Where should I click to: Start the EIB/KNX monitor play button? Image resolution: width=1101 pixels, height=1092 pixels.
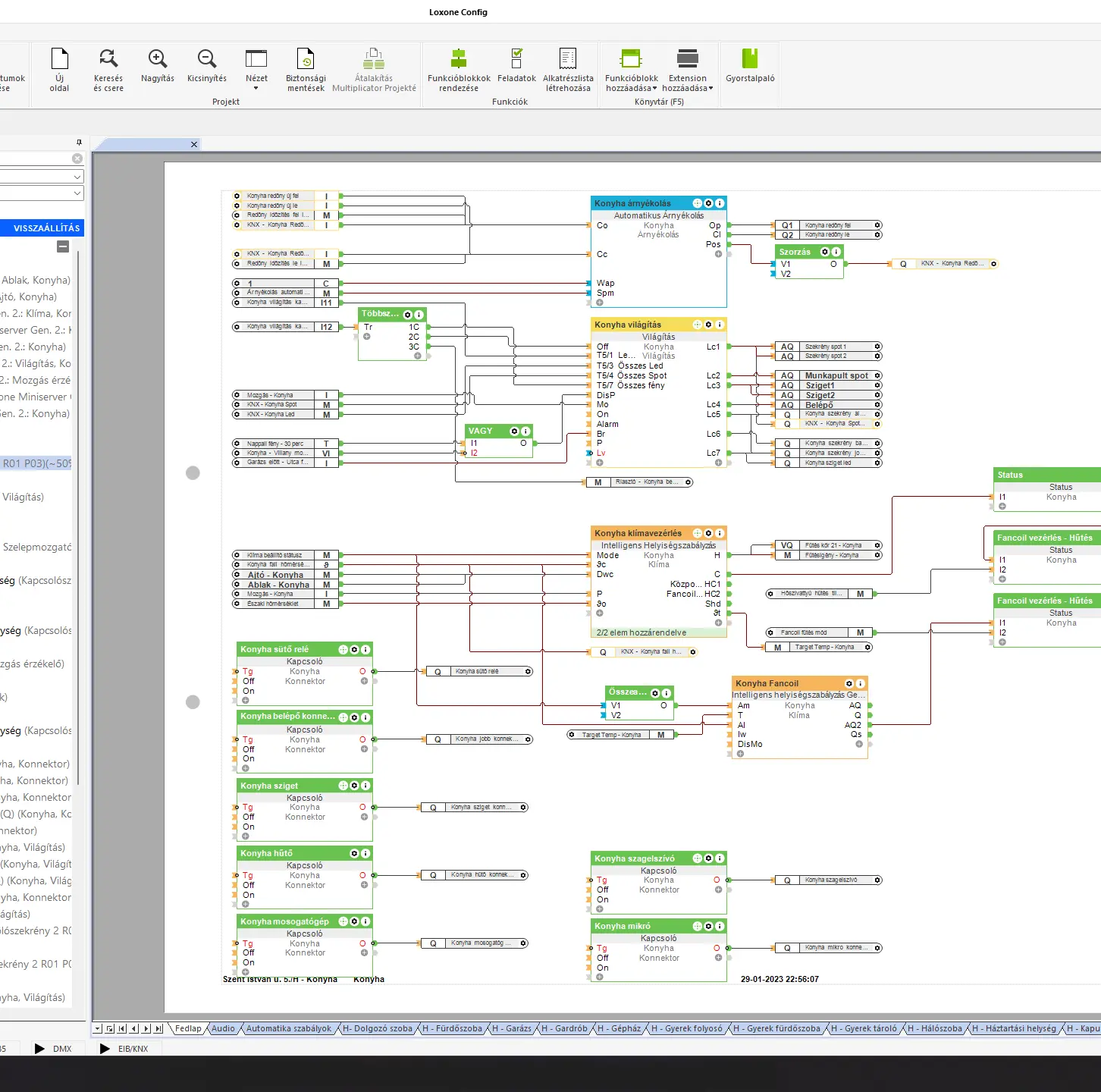105,1049
